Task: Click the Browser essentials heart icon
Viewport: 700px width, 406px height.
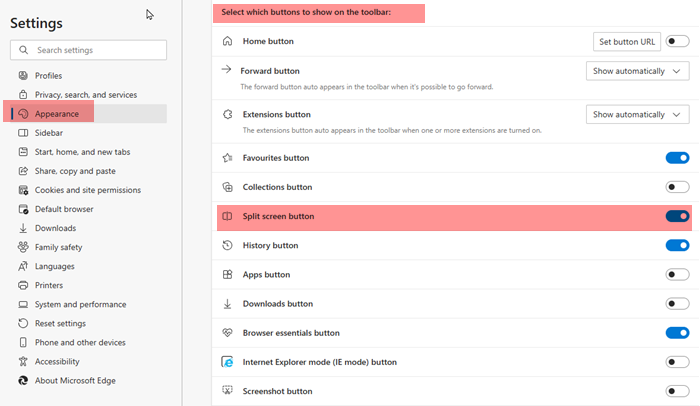Action: 227,333
